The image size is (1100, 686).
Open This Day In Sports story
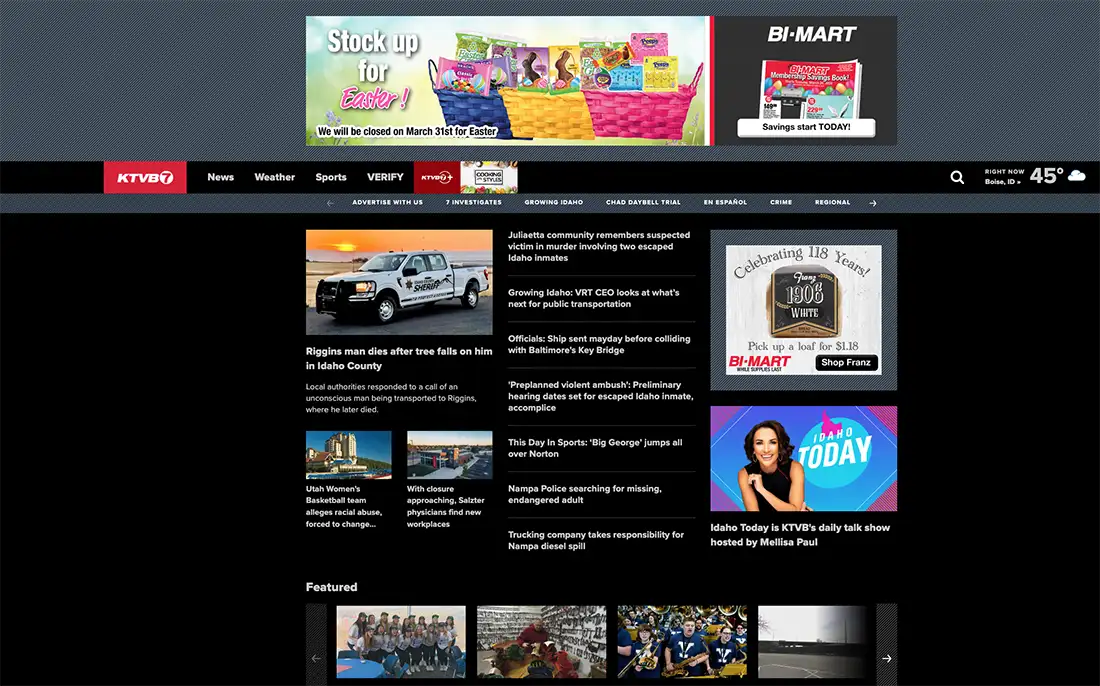[x=595, y=448]
